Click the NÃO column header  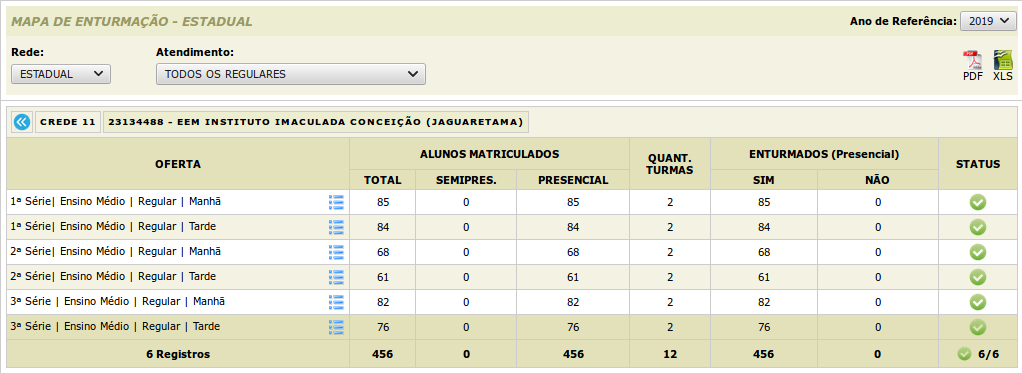point(878,180)
